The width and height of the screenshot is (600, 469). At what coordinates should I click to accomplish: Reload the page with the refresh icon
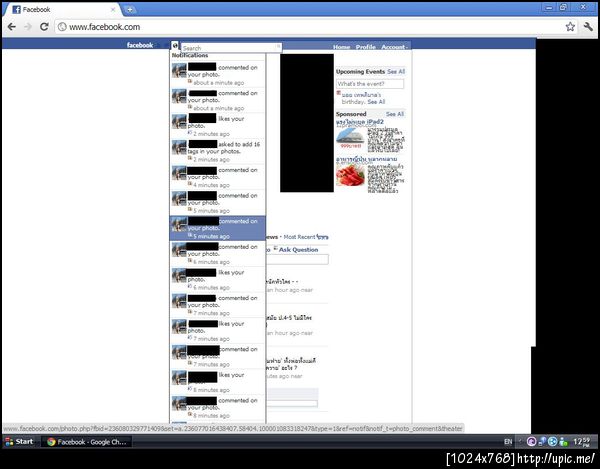44,27
